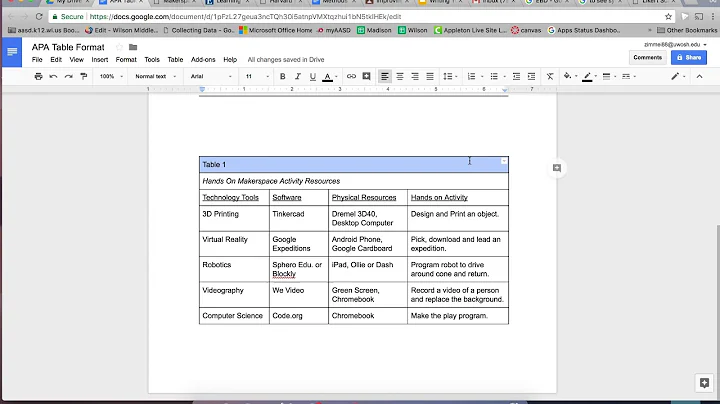The height and width of the screenshot is (404, 720).
Task: Open the Edit menu
Action: pos(56,60)
